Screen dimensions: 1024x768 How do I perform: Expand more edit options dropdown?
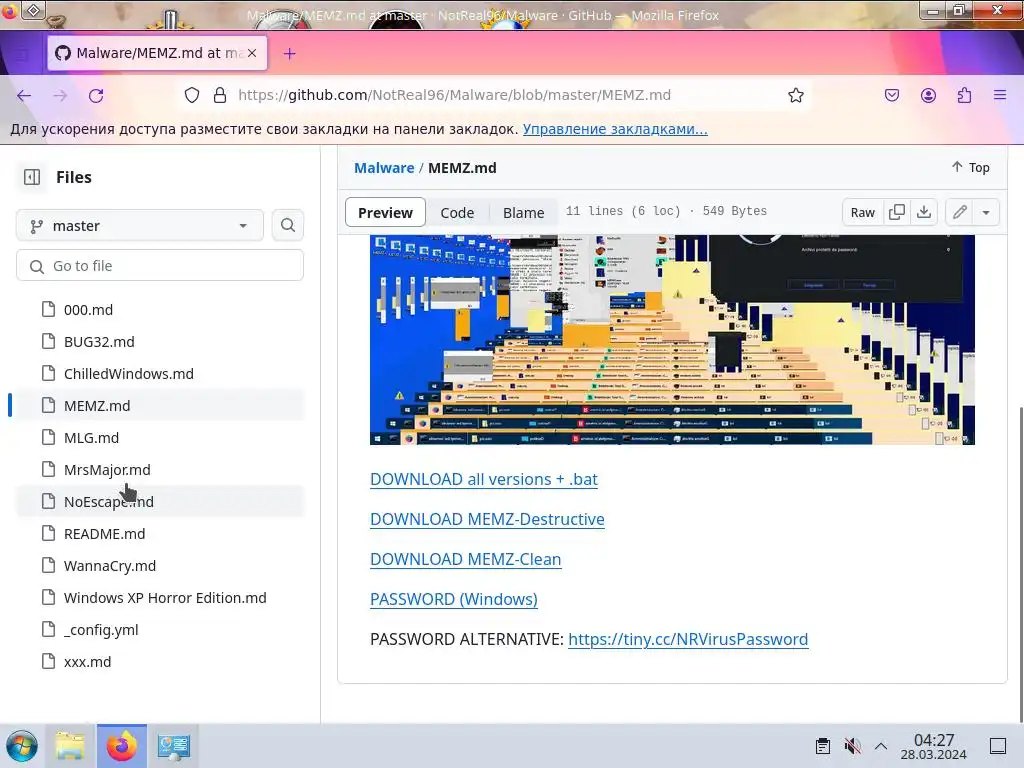pyautogui.click(x=986, y=212)
